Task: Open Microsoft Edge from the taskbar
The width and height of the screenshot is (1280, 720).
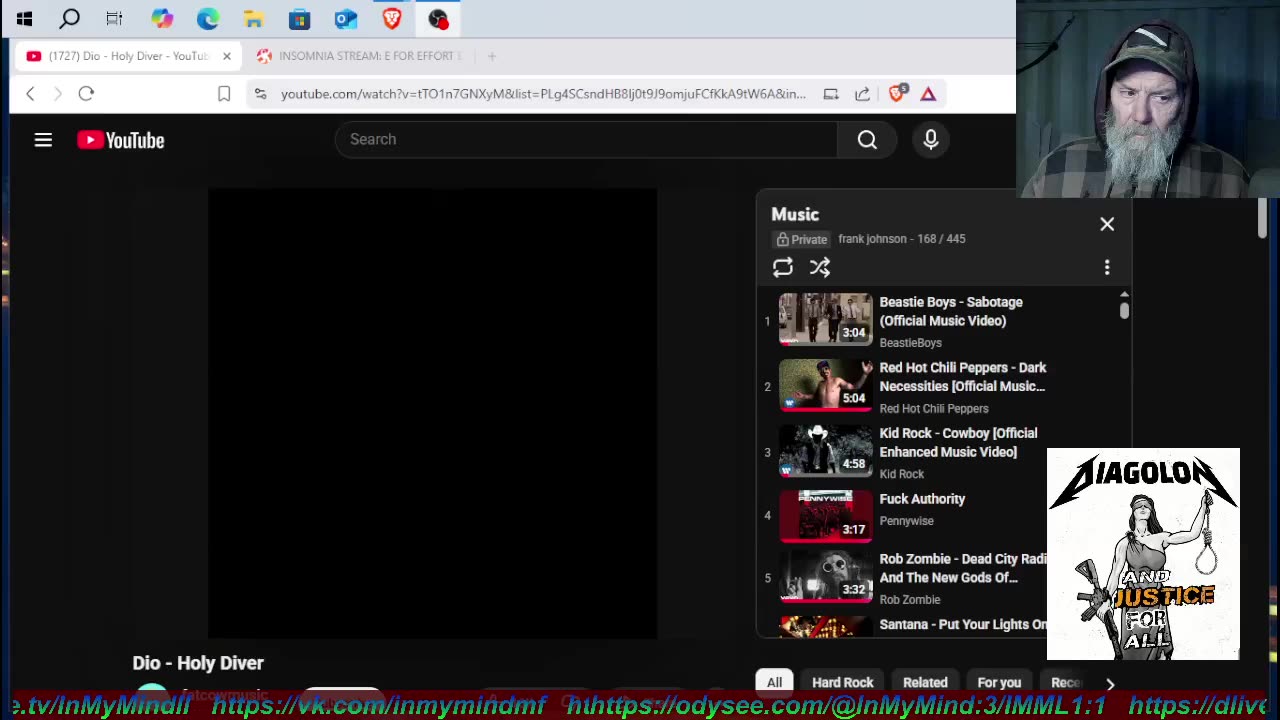Action: tap(207, 18)
